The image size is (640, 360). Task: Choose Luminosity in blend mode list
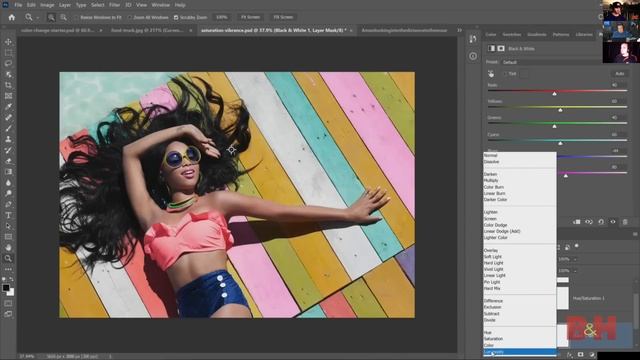[520, 351]
